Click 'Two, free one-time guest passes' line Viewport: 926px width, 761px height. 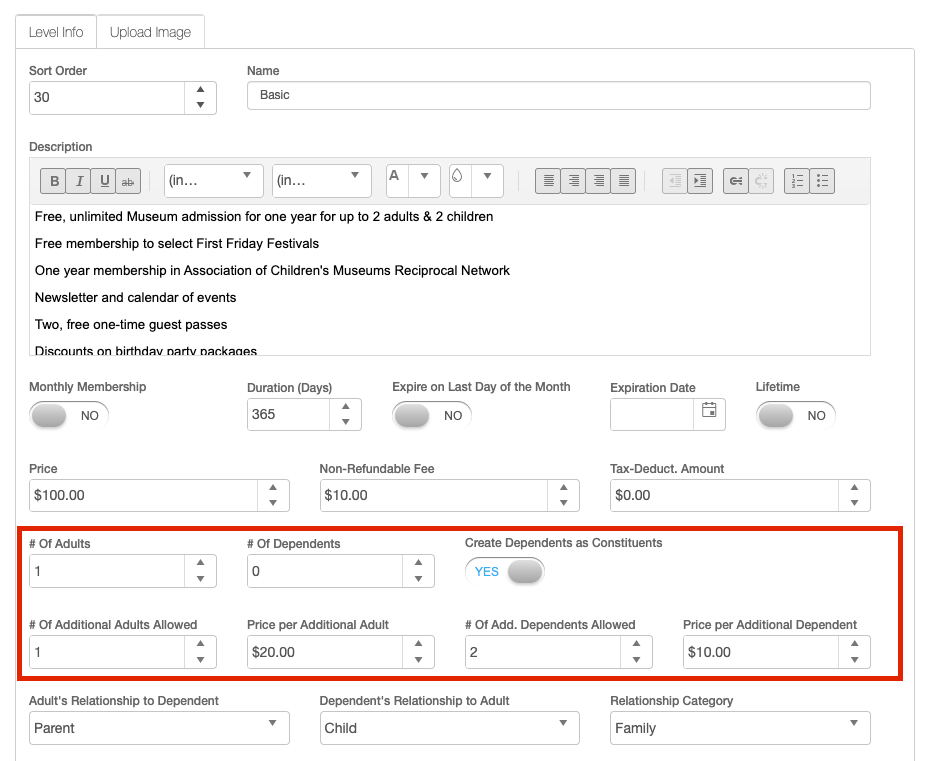[x=131, y=325]
